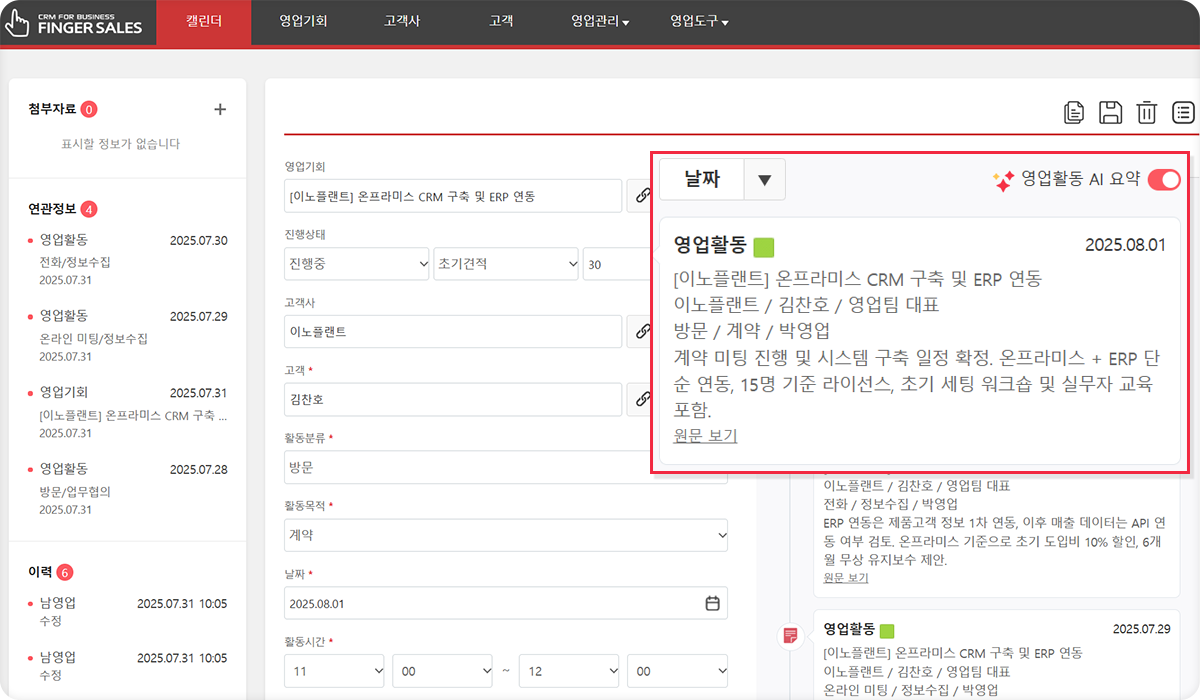1200x700 pixels.
Task: Open 원문 보기 in the 2025.08.01 card
Action: coord(706,435)
